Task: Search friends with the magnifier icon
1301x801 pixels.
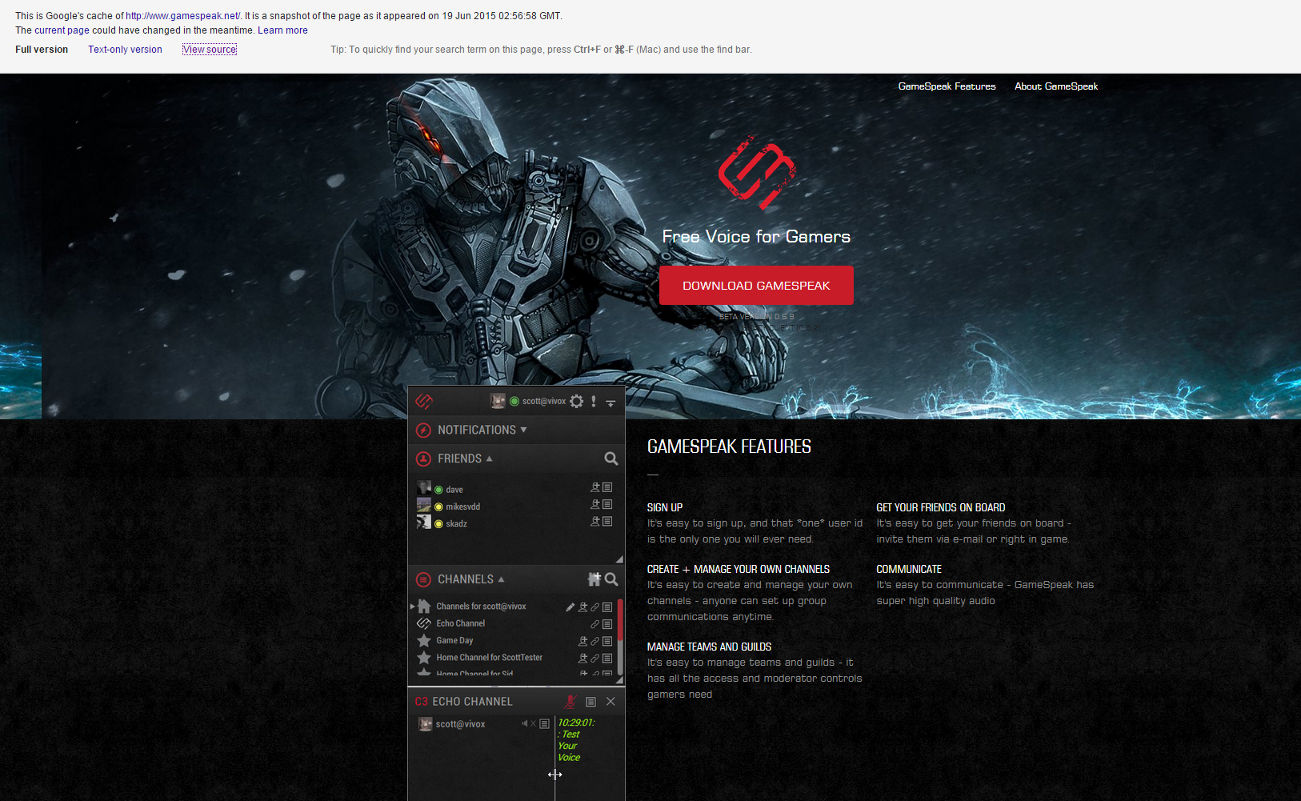Action: tap(611, 459)
